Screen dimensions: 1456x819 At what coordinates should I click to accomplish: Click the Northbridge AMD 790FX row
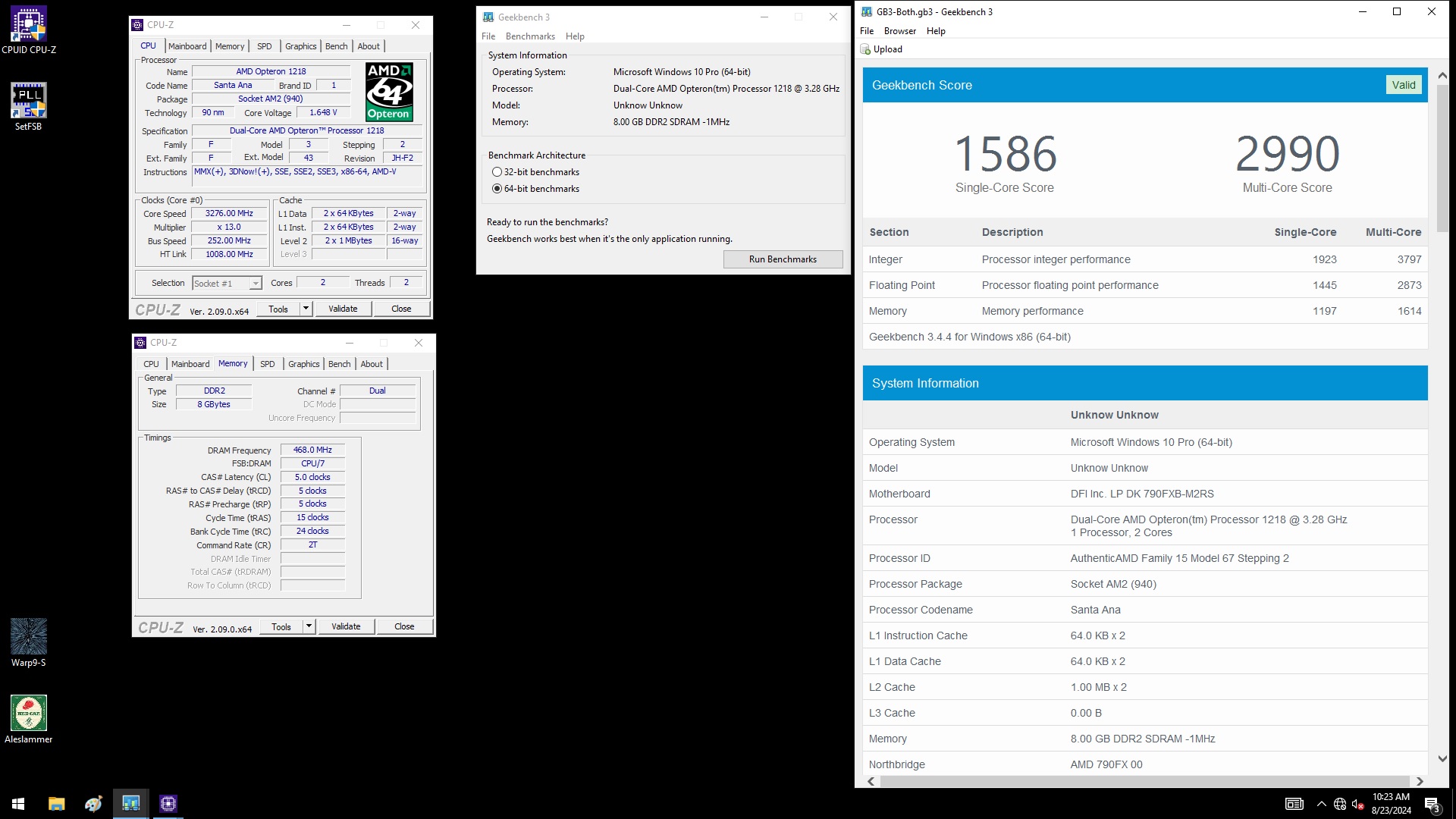point(1145,764)
